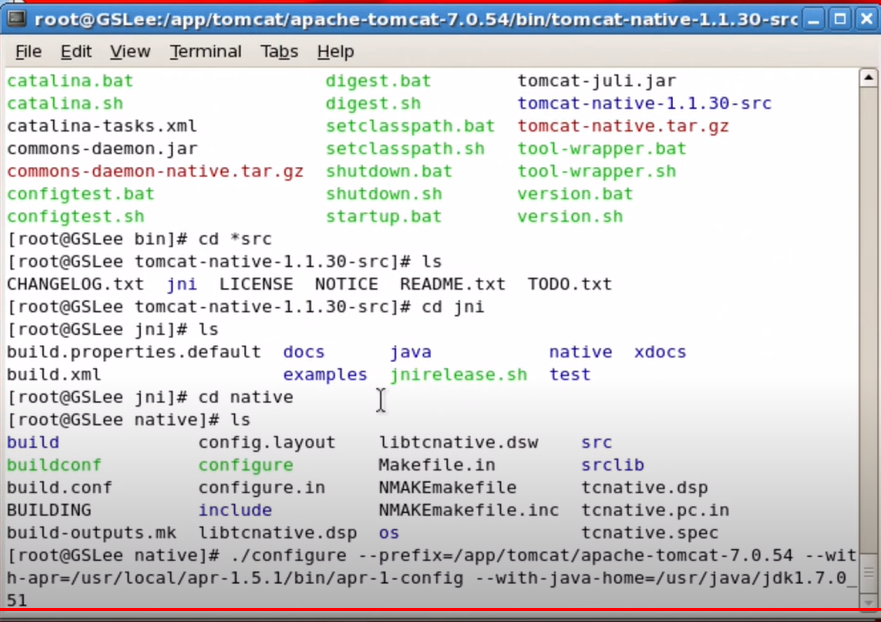Image resolution: width=881 pixels, height=622 pixels.
Task: Click digest.bat file name
Action: [x=378, y=81]
